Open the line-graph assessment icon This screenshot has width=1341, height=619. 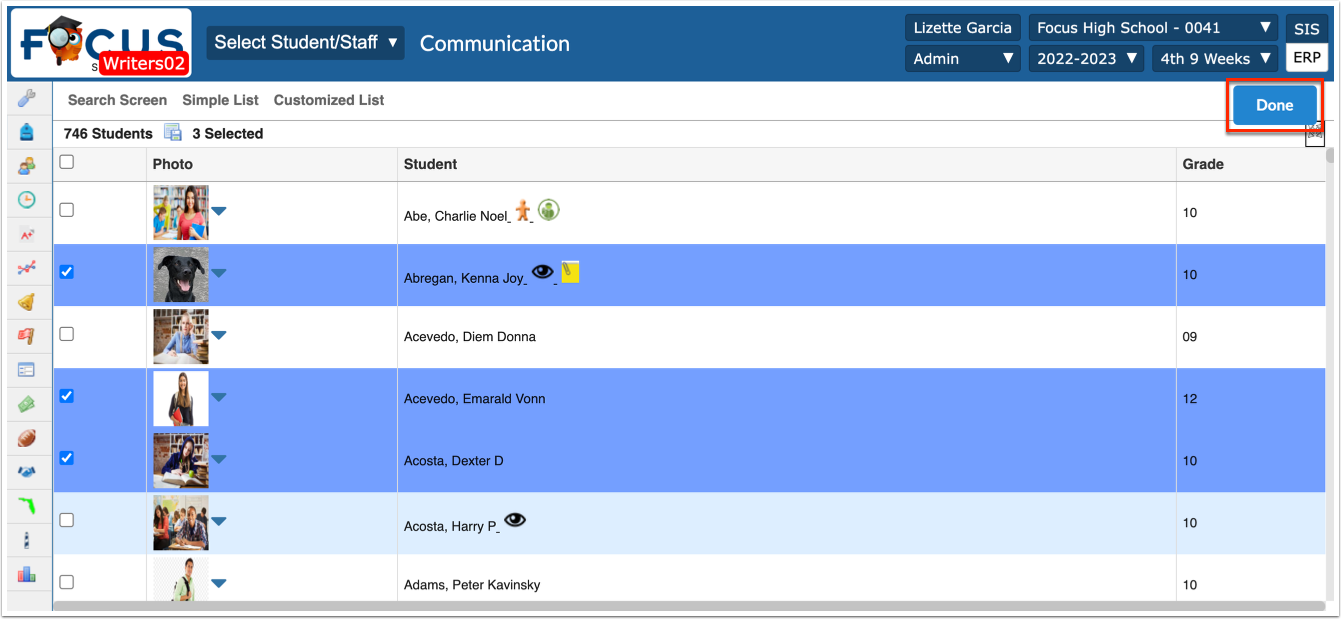tap(27, 268)
